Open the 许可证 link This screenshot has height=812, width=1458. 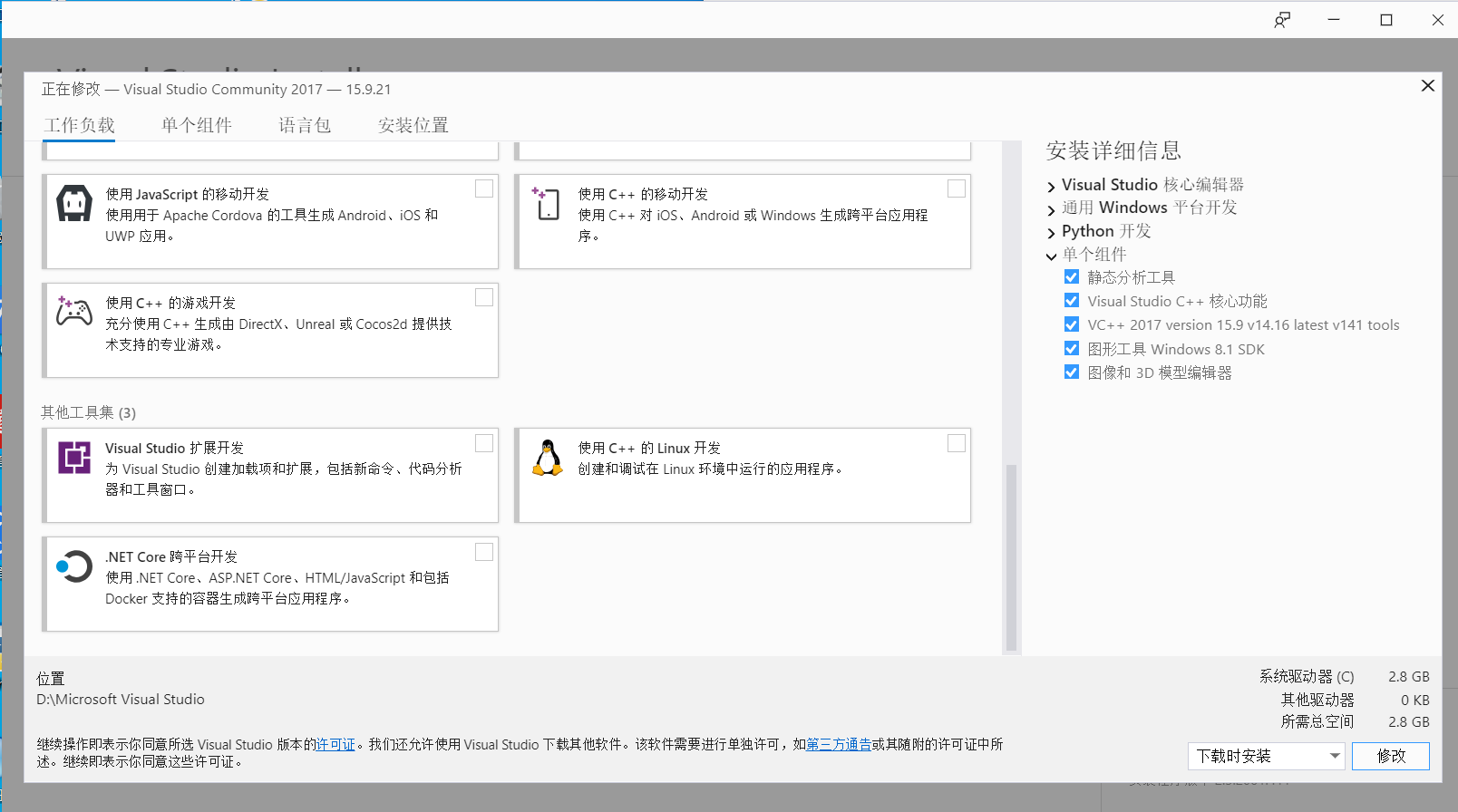tap(335, 744)
